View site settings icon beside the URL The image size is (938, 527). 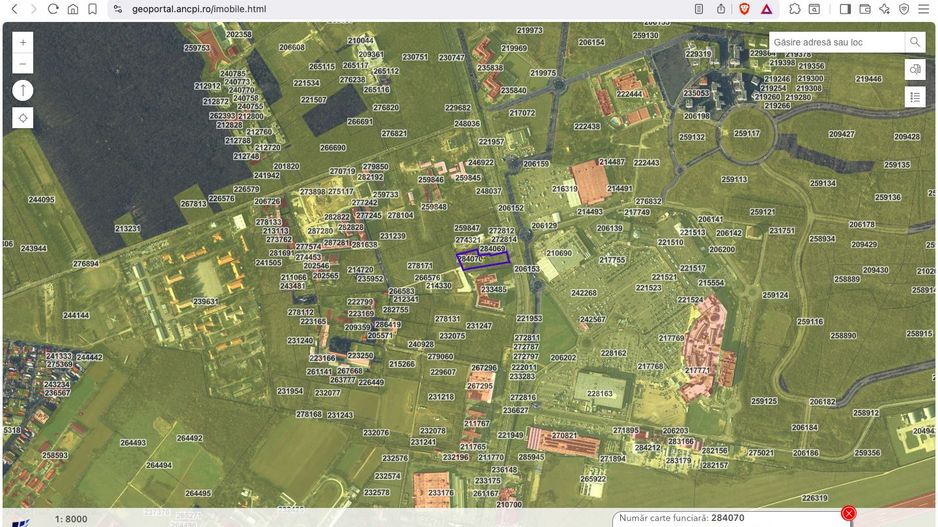tap(118, 9)
